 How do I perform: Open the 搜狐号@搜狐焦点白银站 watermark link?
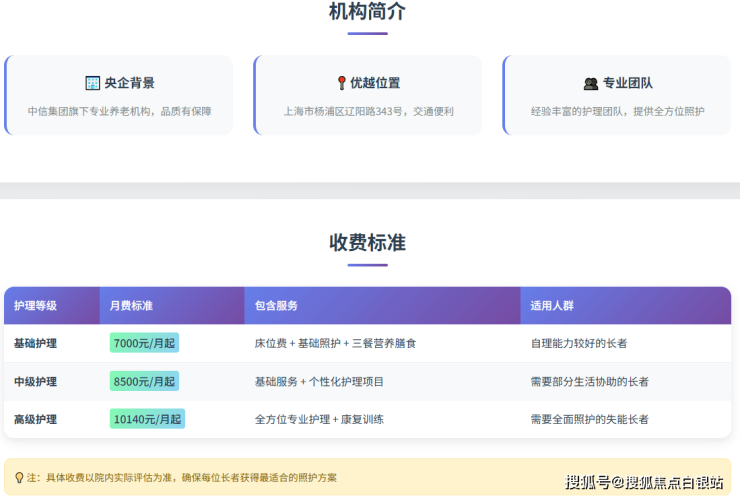point(644,482)
